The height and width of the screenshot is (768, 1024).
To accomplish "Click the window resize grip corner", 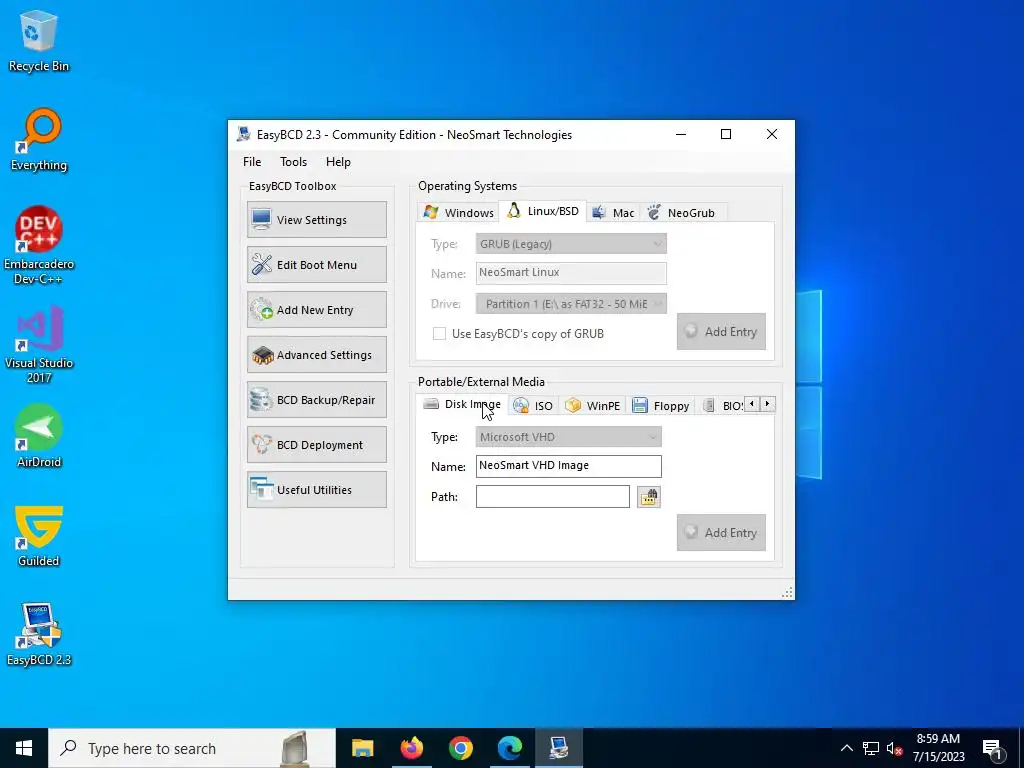I will point(788,592).
